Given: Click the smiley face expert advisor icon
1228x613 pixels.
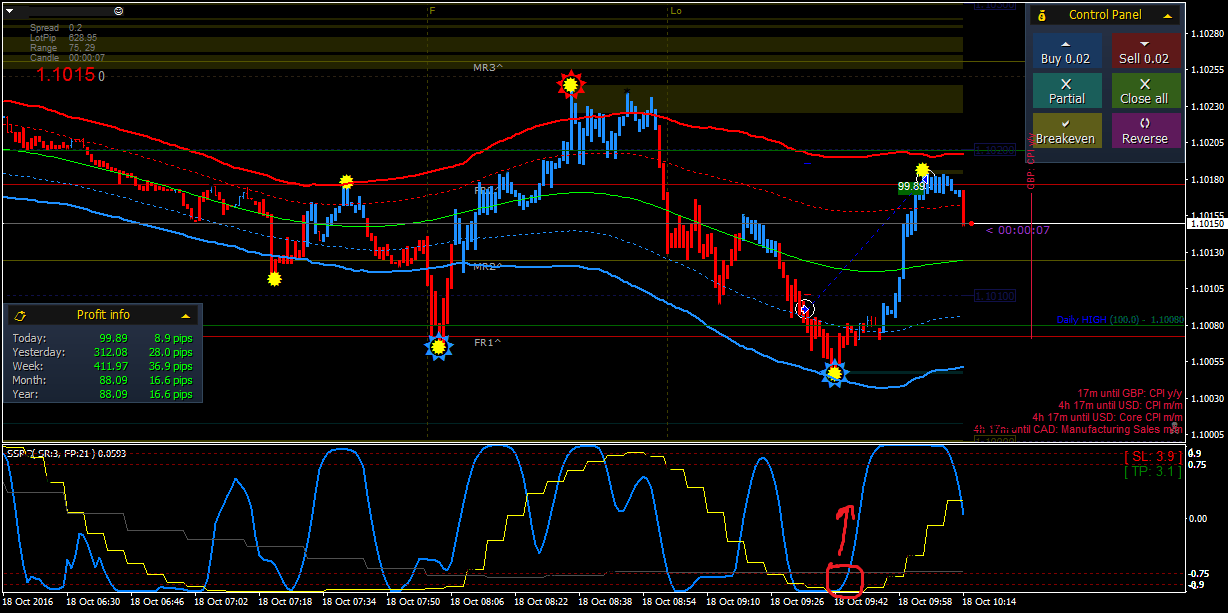Looking at the screenshot, I should pos(119,10).
